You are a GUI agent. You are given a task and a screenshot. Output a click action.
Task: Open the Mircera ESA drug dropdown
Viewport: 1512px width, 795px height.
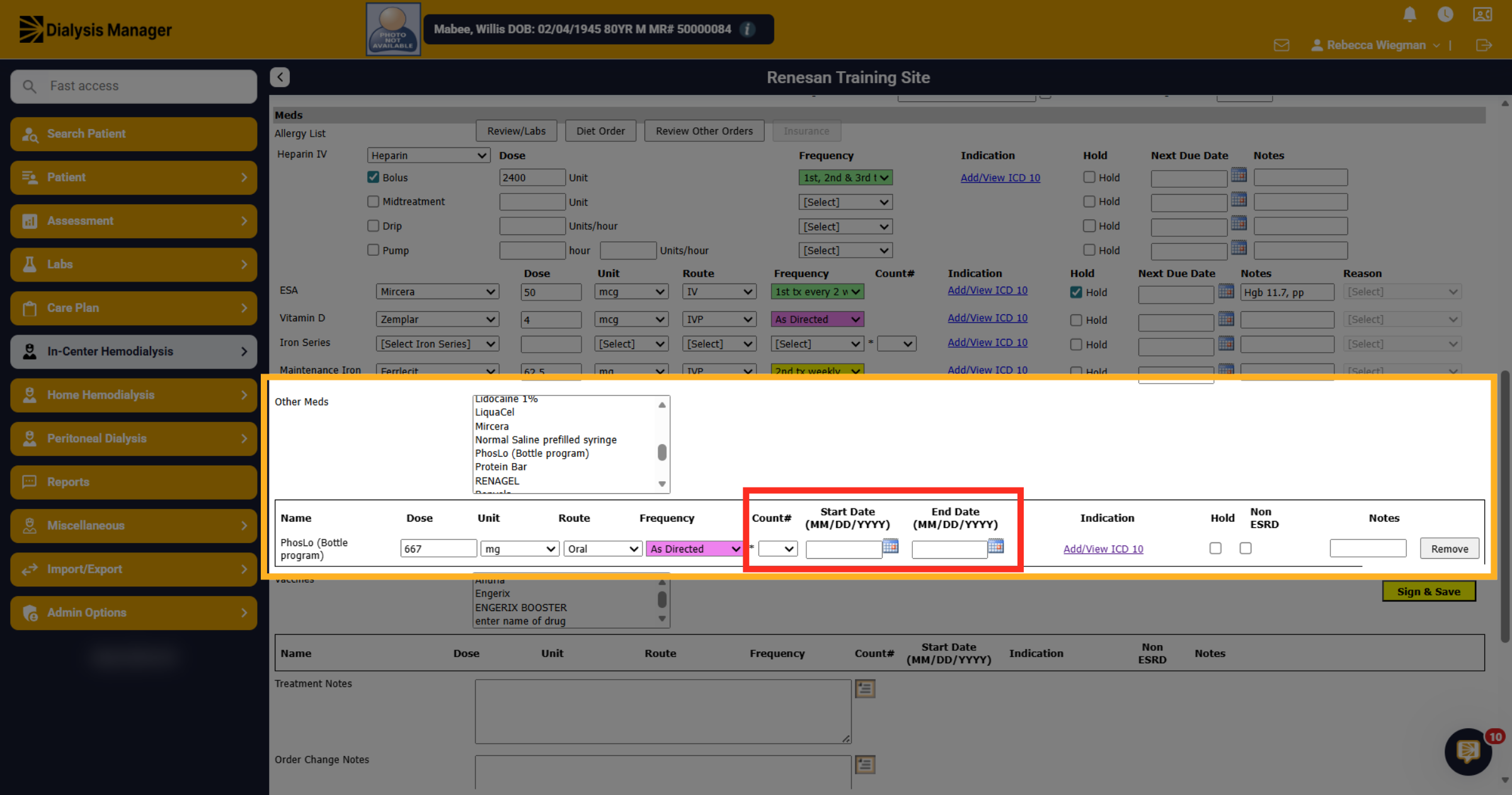437,292
